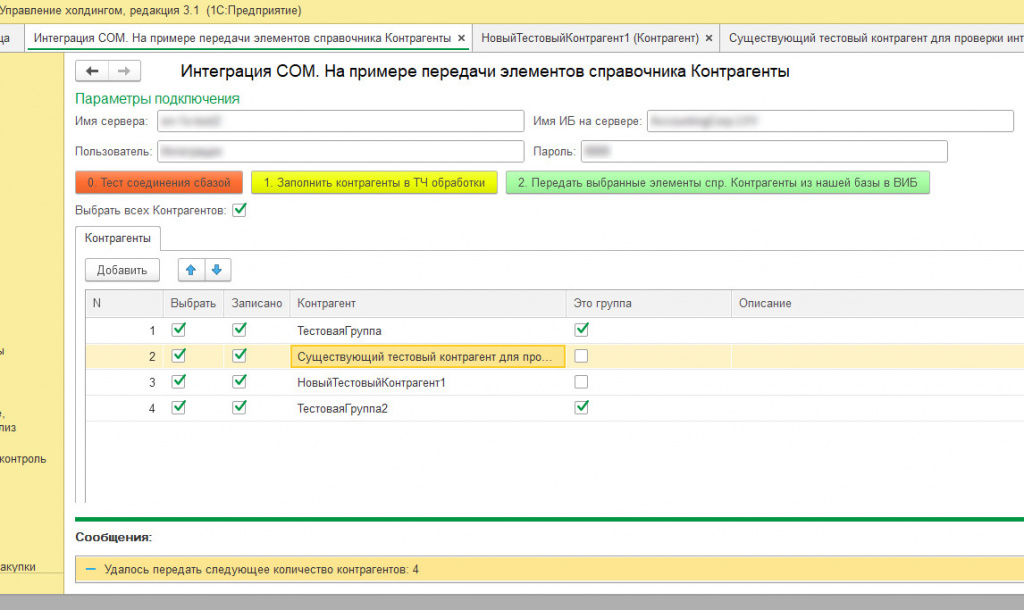Click the Добавить button
The image size is (1024, 610).
tap(122, 270)
